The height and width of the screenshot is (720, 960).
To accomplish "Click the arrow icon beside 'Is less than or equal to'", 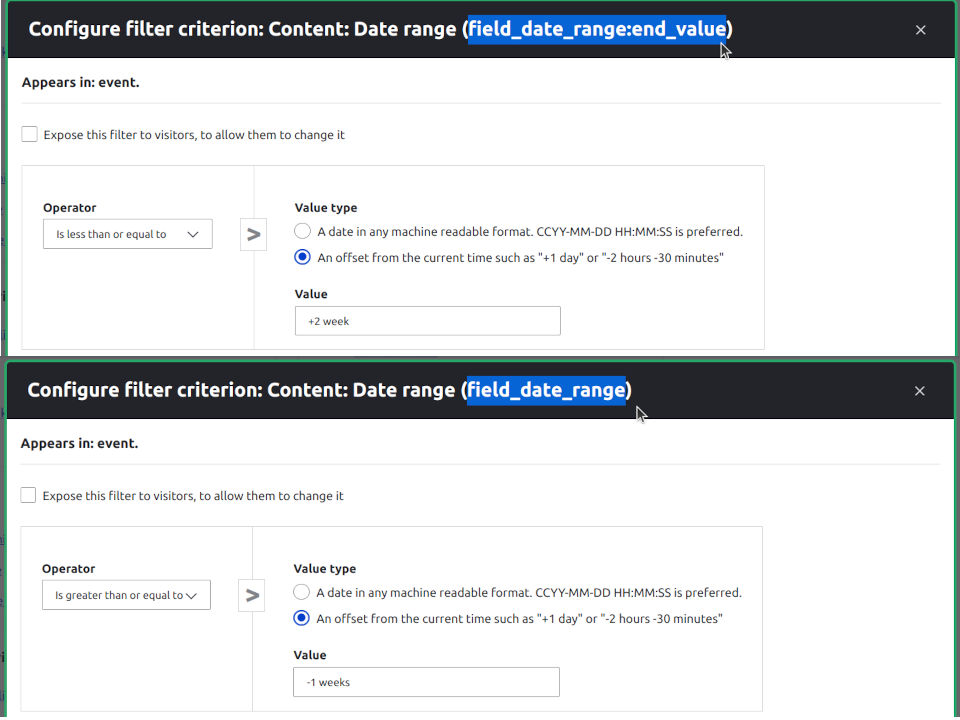I will (x=253, y=234).
